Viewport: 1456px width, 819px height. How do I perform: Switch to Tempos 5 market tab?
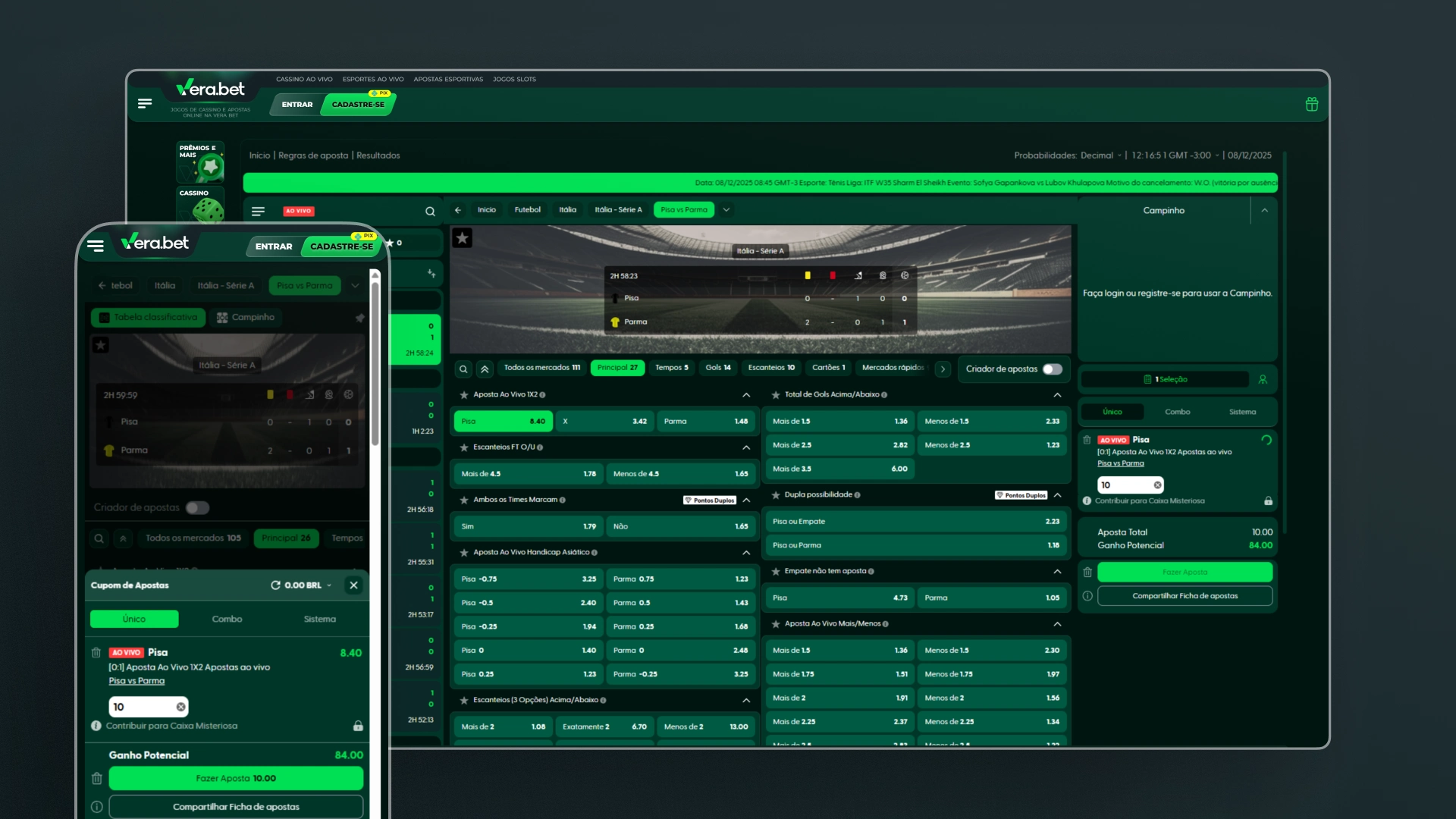coord(672,368)
